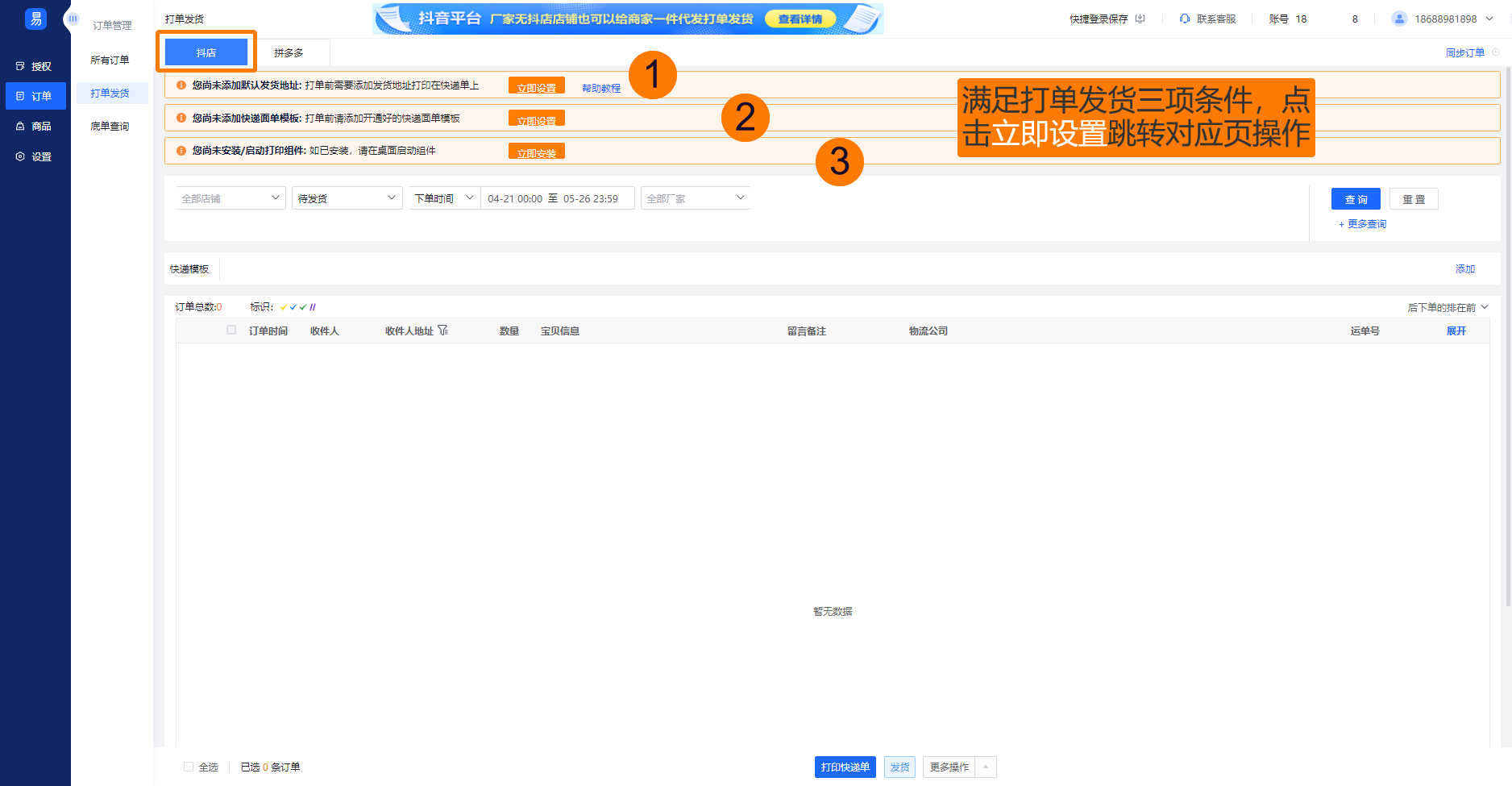Image resolution: width=1512 pixels, height=786 pixels.
Task: Click the 物流公司 column header
Action: coord(928,331)
